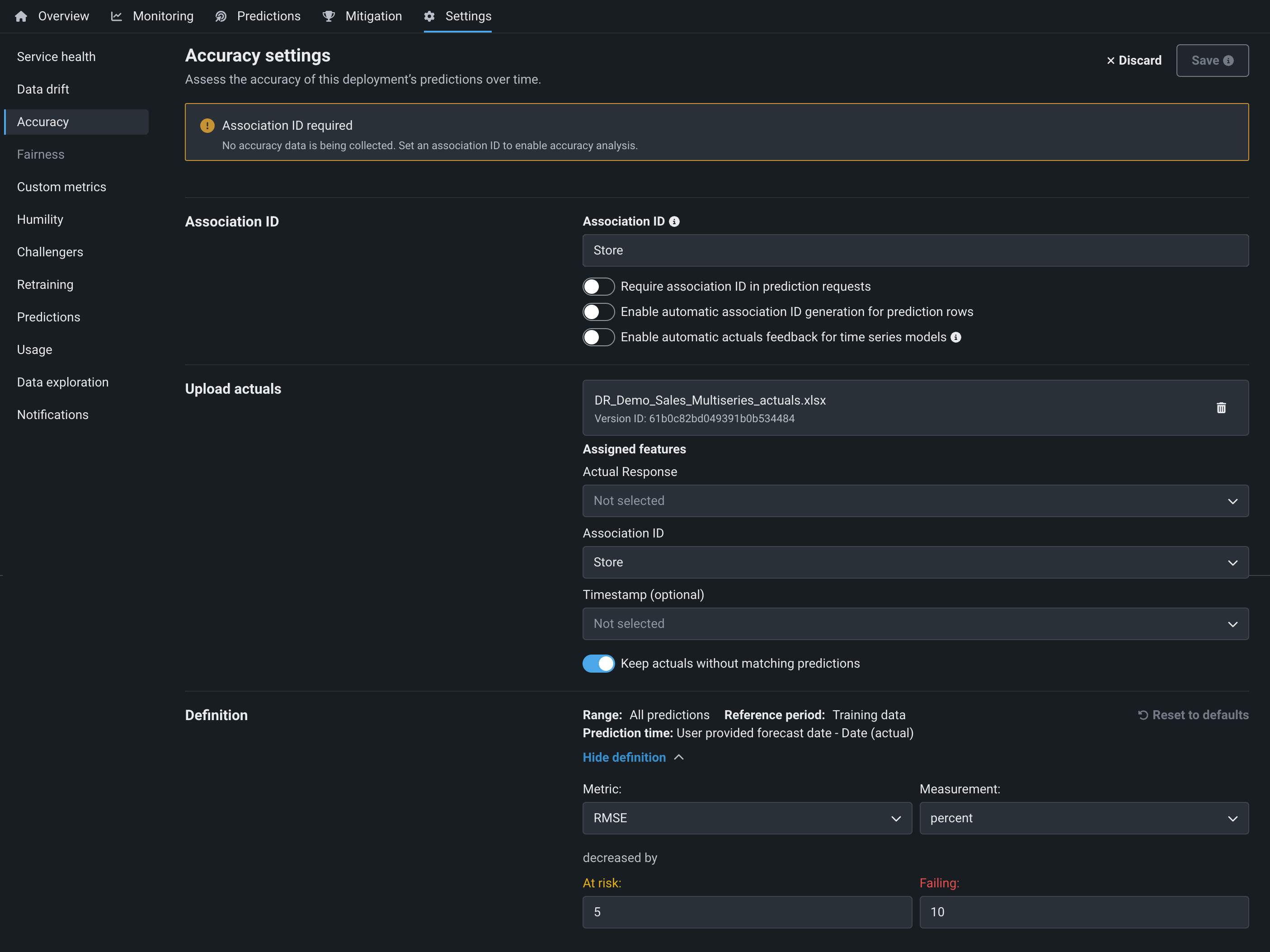Open Data drift in the settings sidebar
This screenshot has width=1270, height=952.
(43, 90)
